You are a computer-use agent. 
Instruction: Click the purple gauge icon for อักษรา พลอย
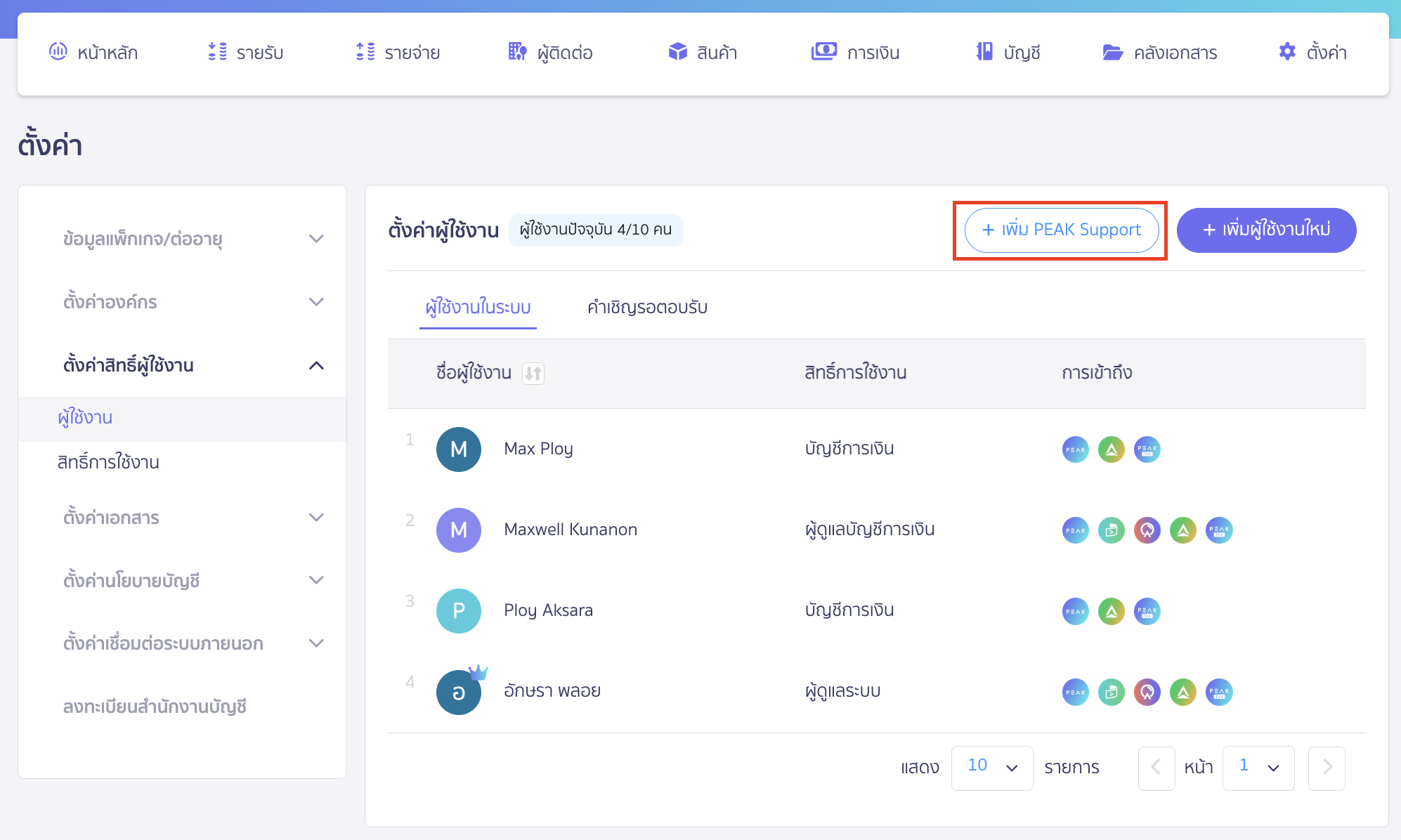1147,692
